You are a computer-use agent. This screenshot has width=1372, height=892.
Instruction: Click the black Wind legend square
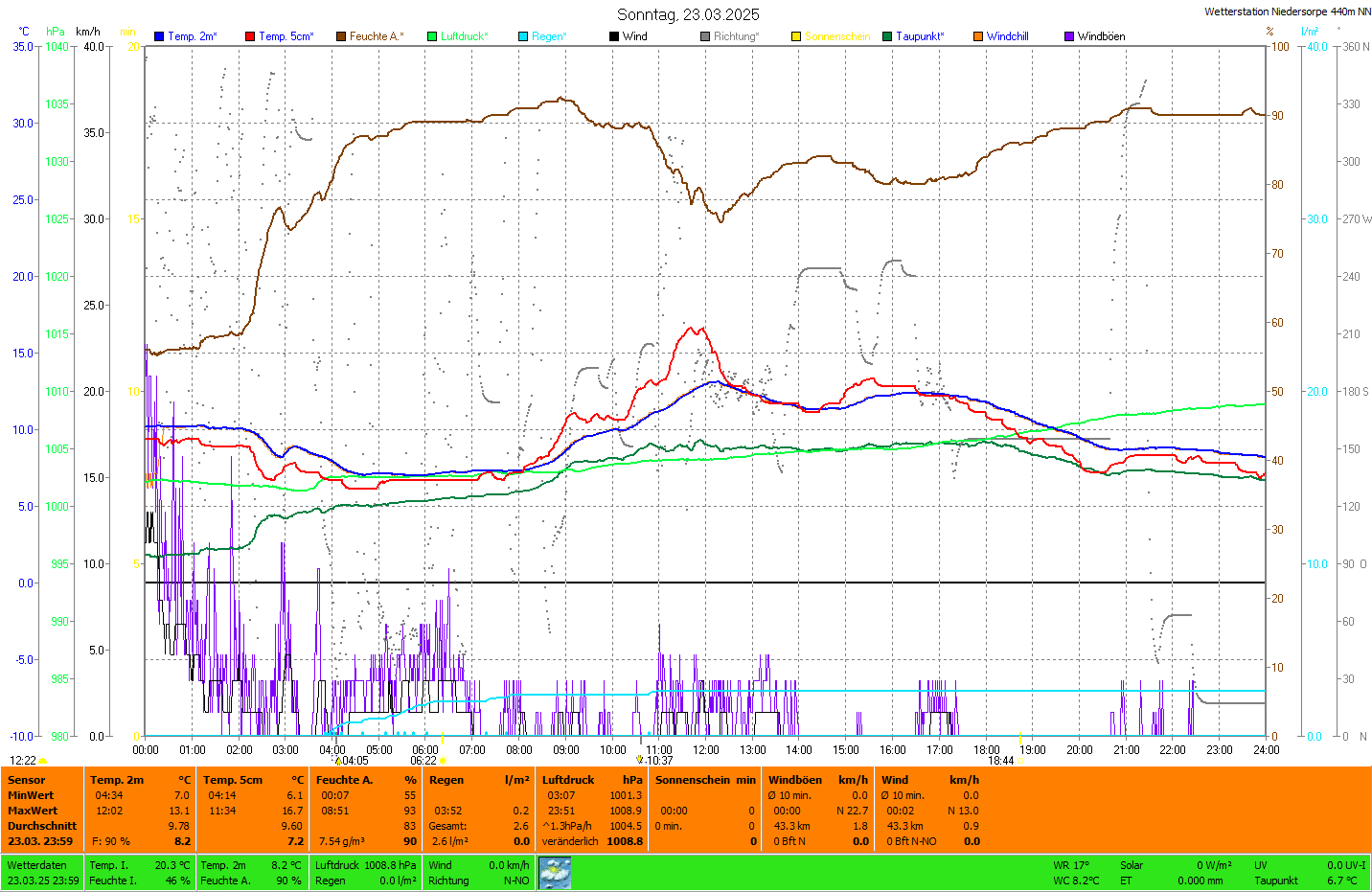pos(614,36)
